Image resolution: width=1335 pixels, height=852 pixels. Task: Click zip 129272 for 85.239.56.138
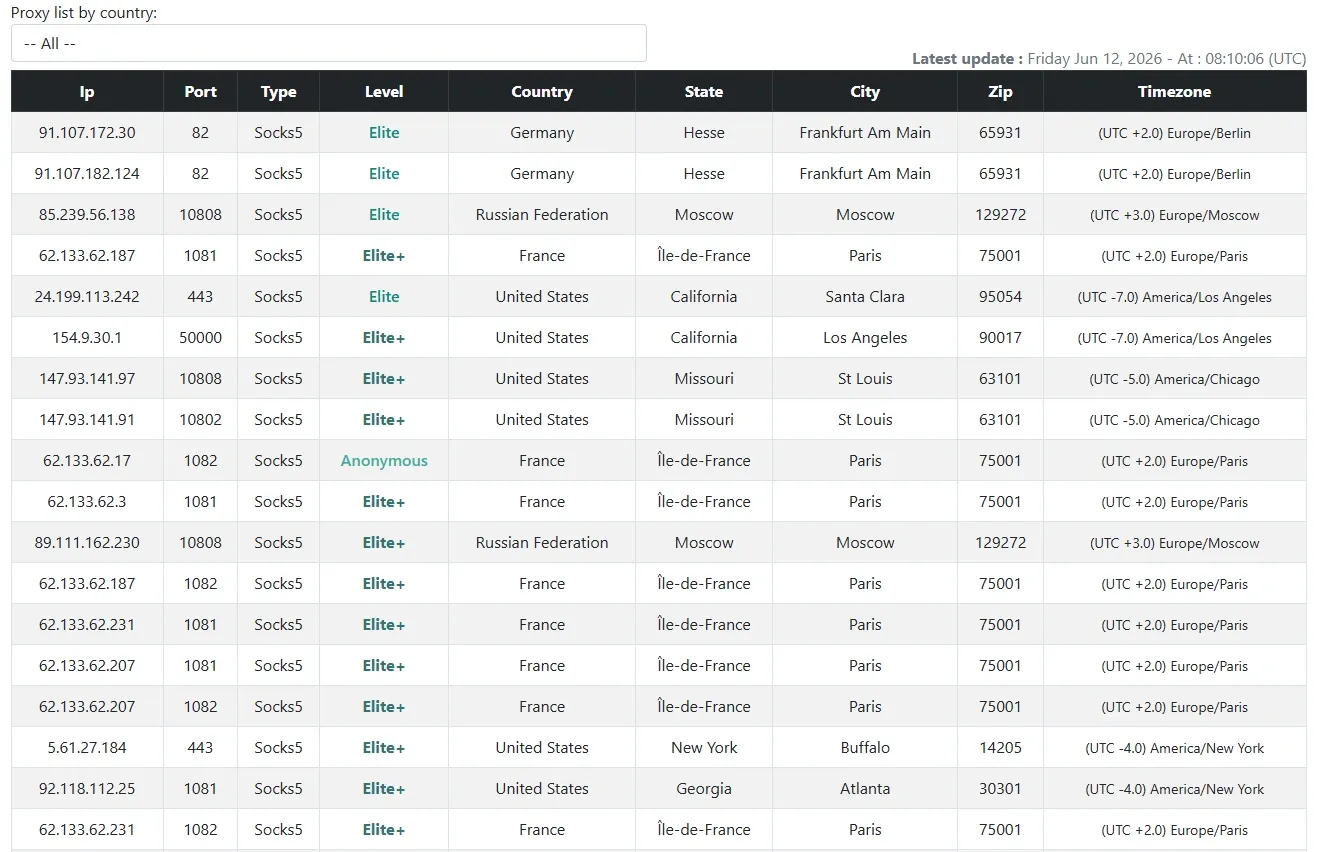pos(1000,215)
